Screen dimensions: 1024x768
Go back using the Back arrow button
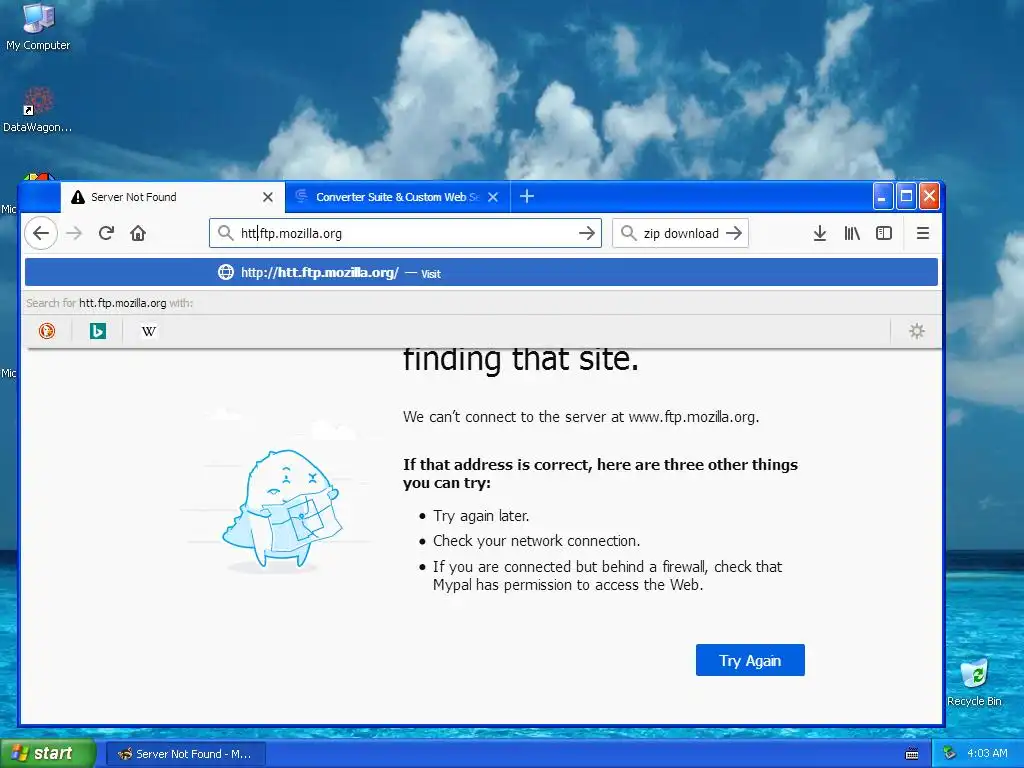point(40,233)
